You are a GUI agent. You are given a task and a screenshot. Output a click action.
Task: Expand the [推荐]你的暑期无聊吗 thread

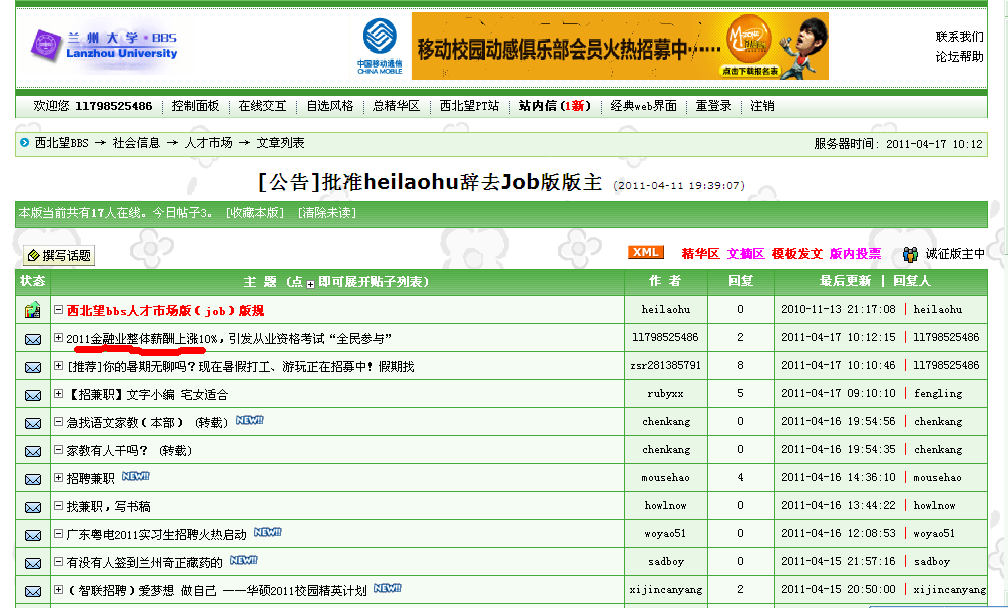(59, 366)
